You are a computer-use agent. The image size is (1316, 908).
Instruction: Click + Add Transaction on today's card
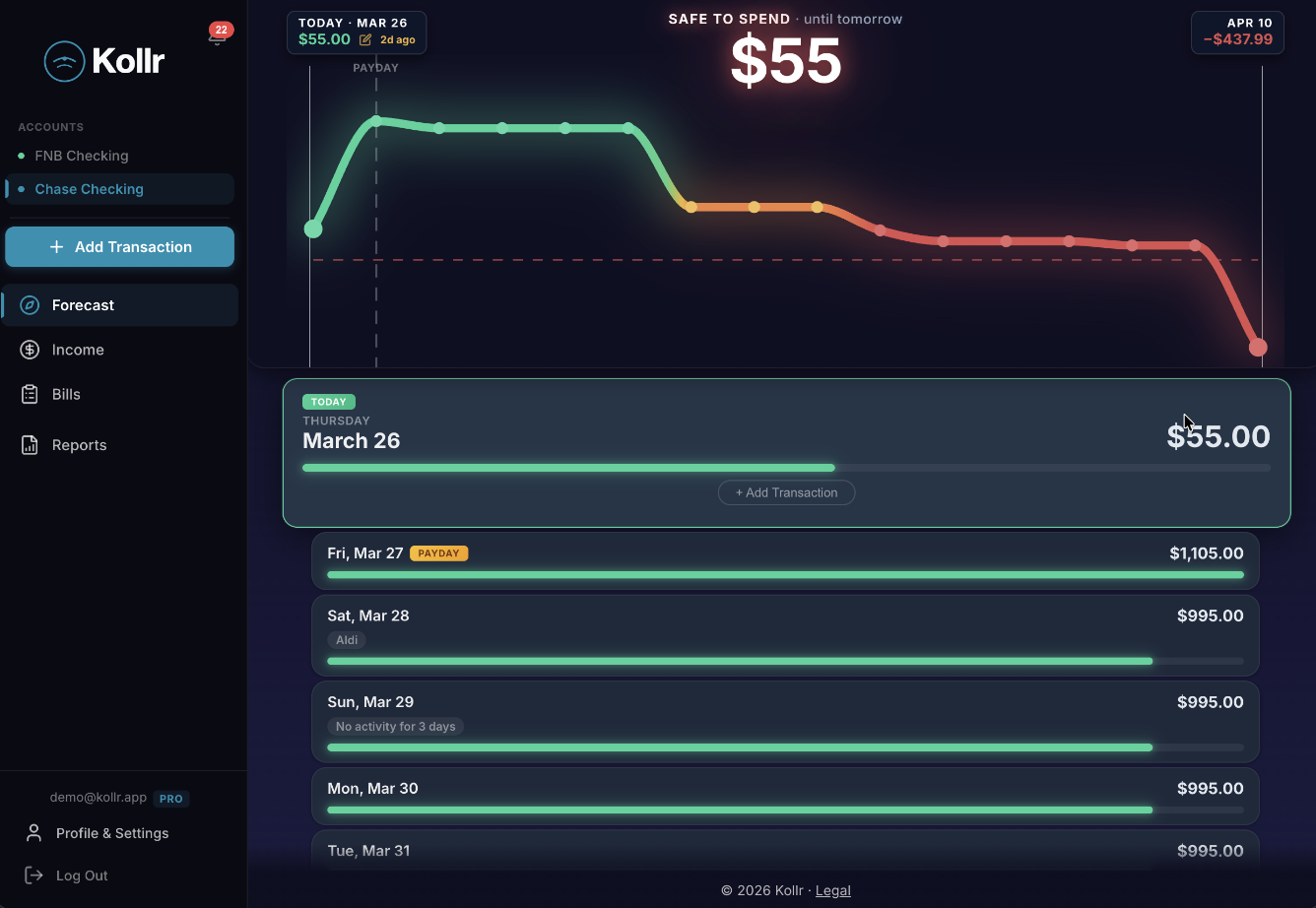[x=786, y=492]
